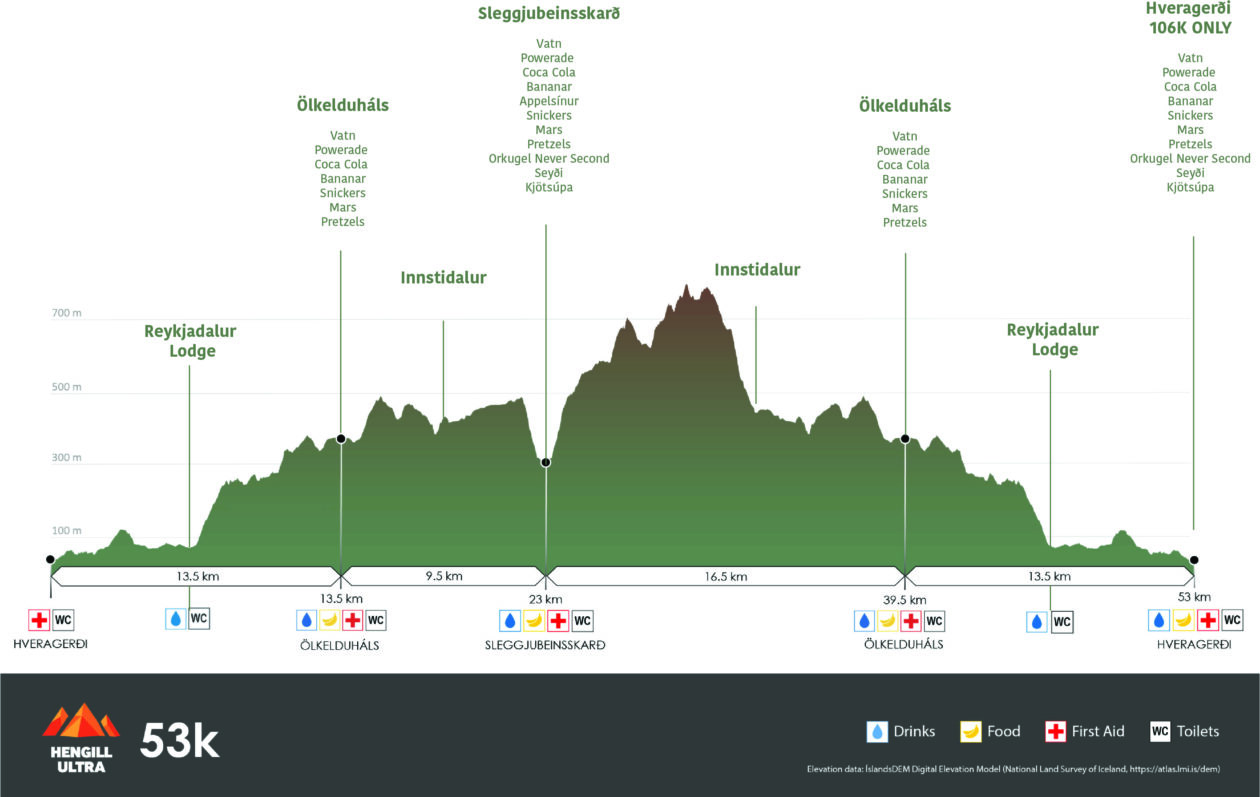
Task: Click the uppercase 'SLEGGJUBEINSSKARÐ' label below icons
Action: pyautogui.click(x=546, y=645)
